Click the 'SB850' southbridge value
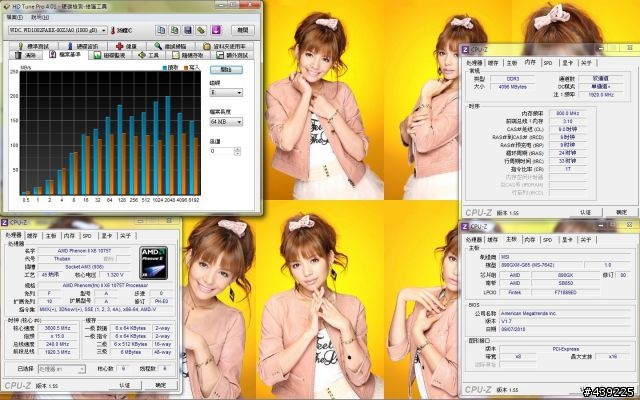640x400 pixels. pos(565,283)
